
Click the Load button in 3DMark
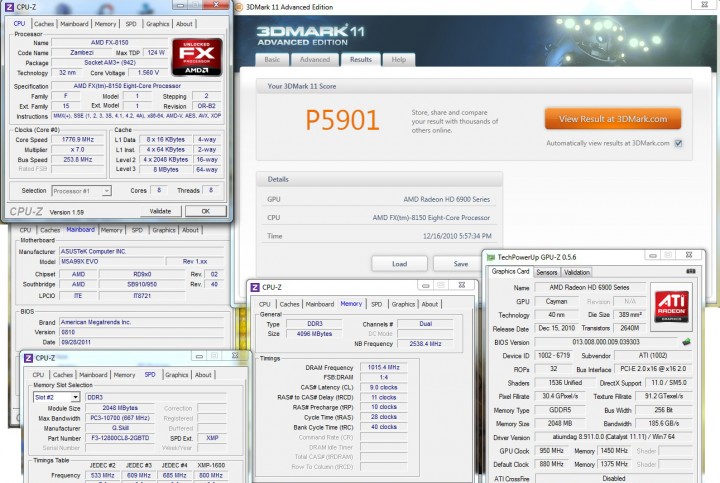(399, 264)
